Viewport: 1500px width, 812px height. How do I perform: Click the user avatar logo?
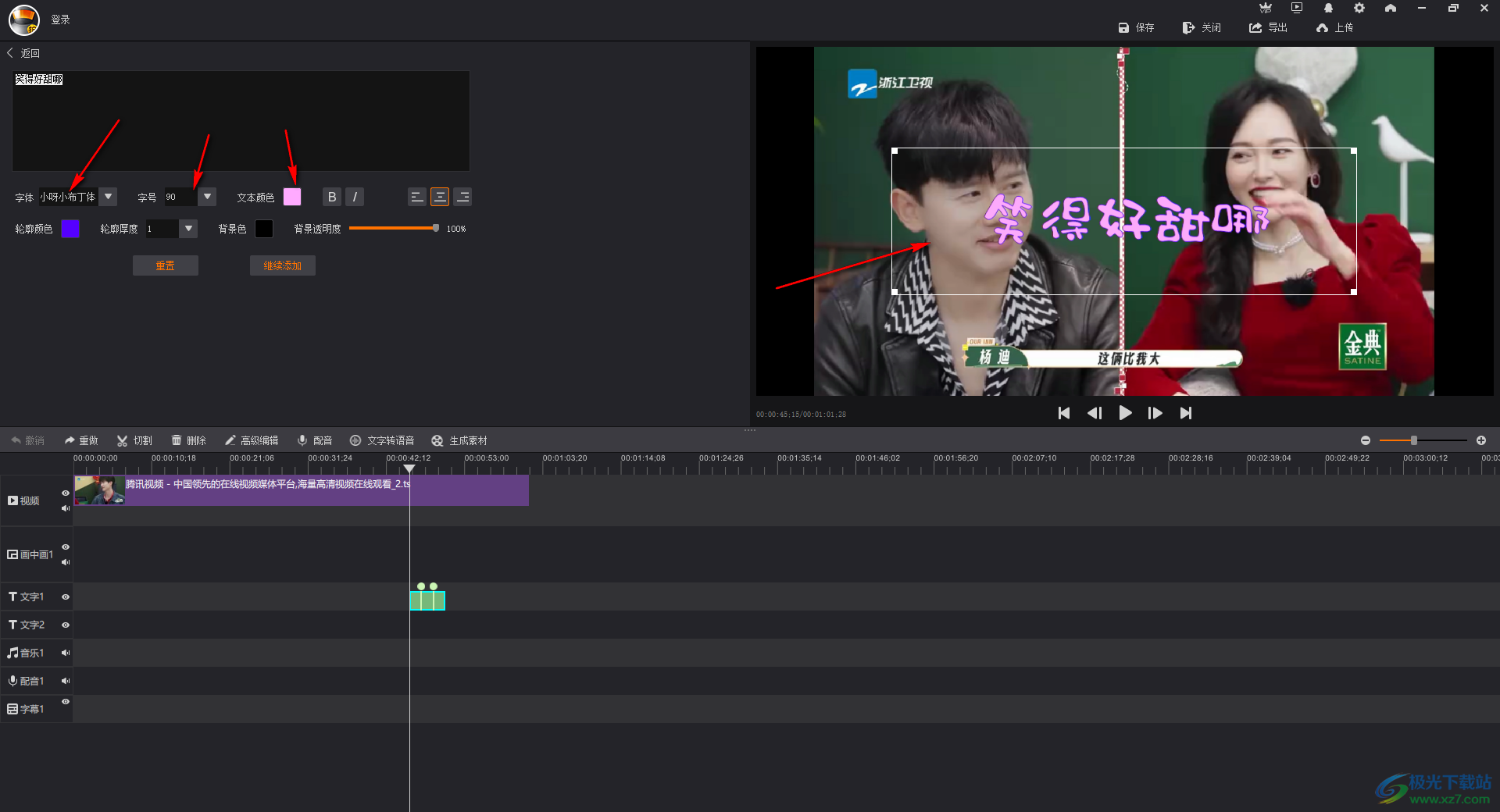coord(24,20)
